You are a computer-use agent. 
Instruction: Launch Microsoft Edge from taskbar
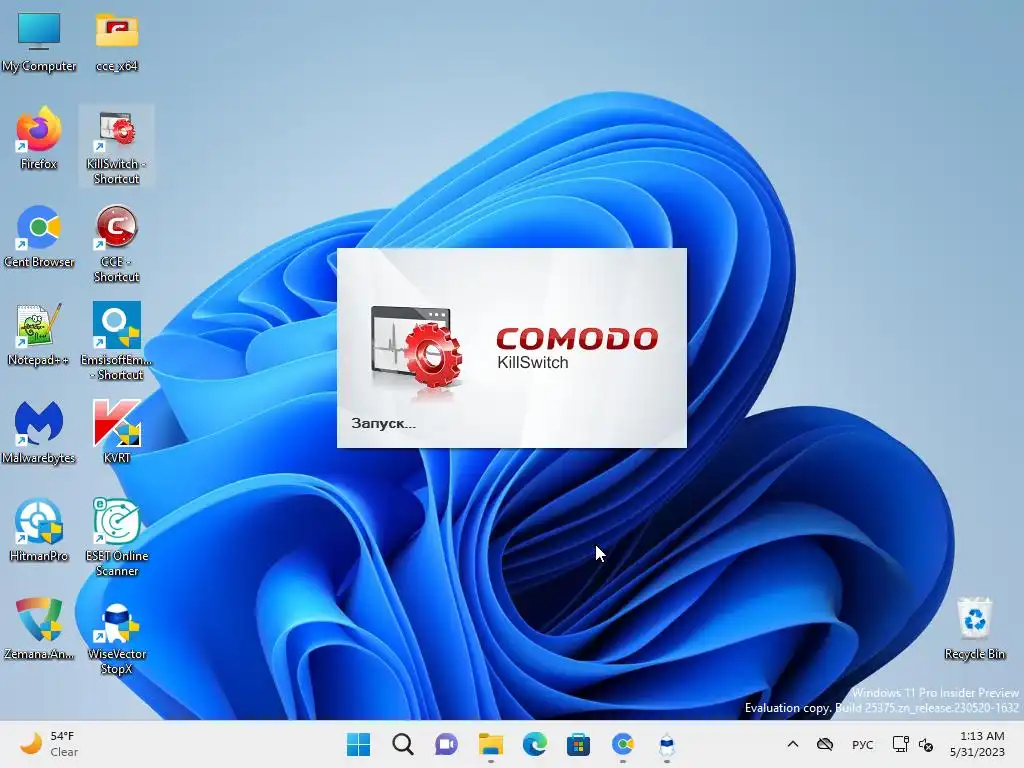(534, 744)
